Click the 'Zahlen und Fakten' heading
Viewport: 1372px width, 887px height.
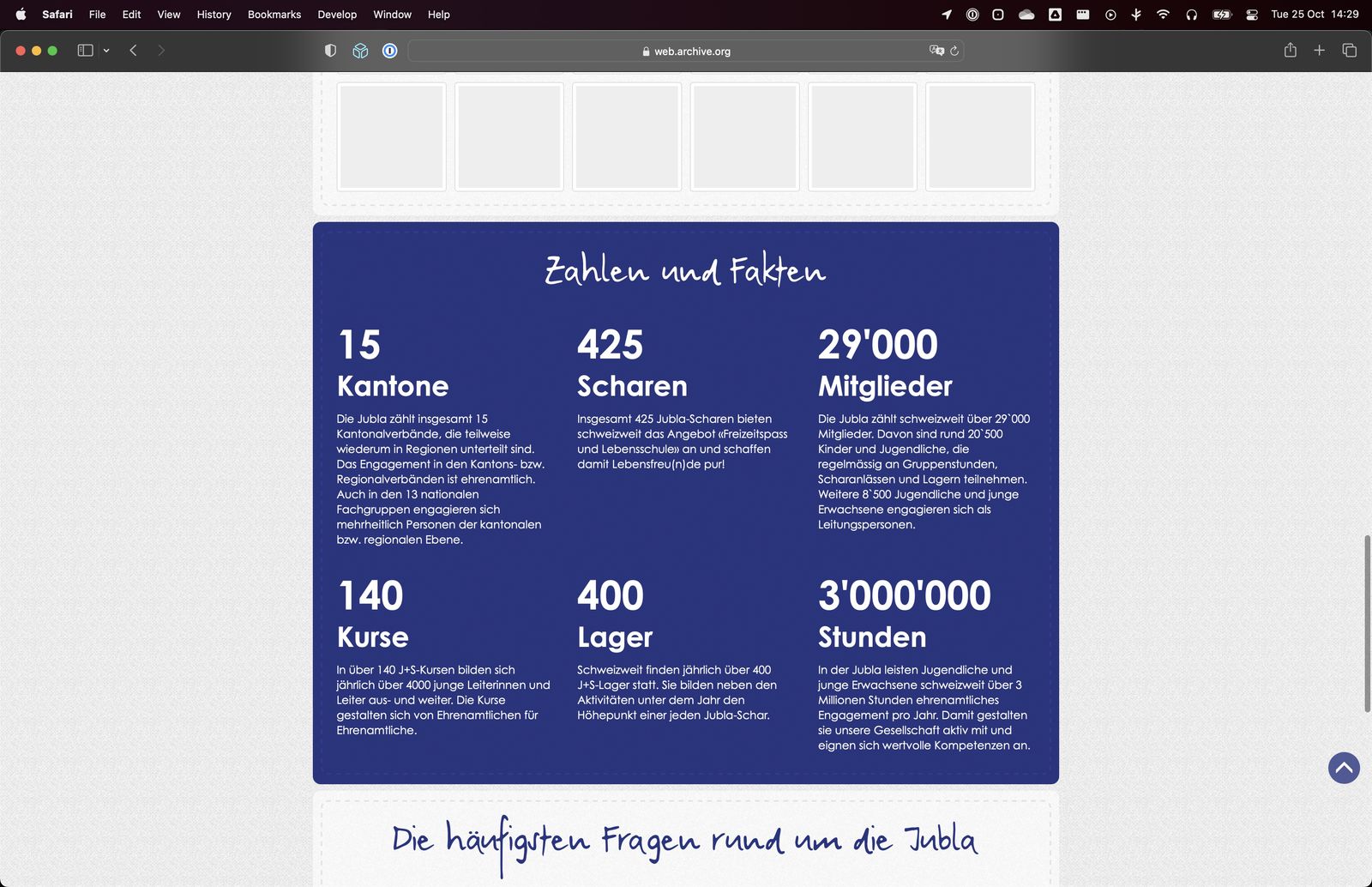[685, 270]
